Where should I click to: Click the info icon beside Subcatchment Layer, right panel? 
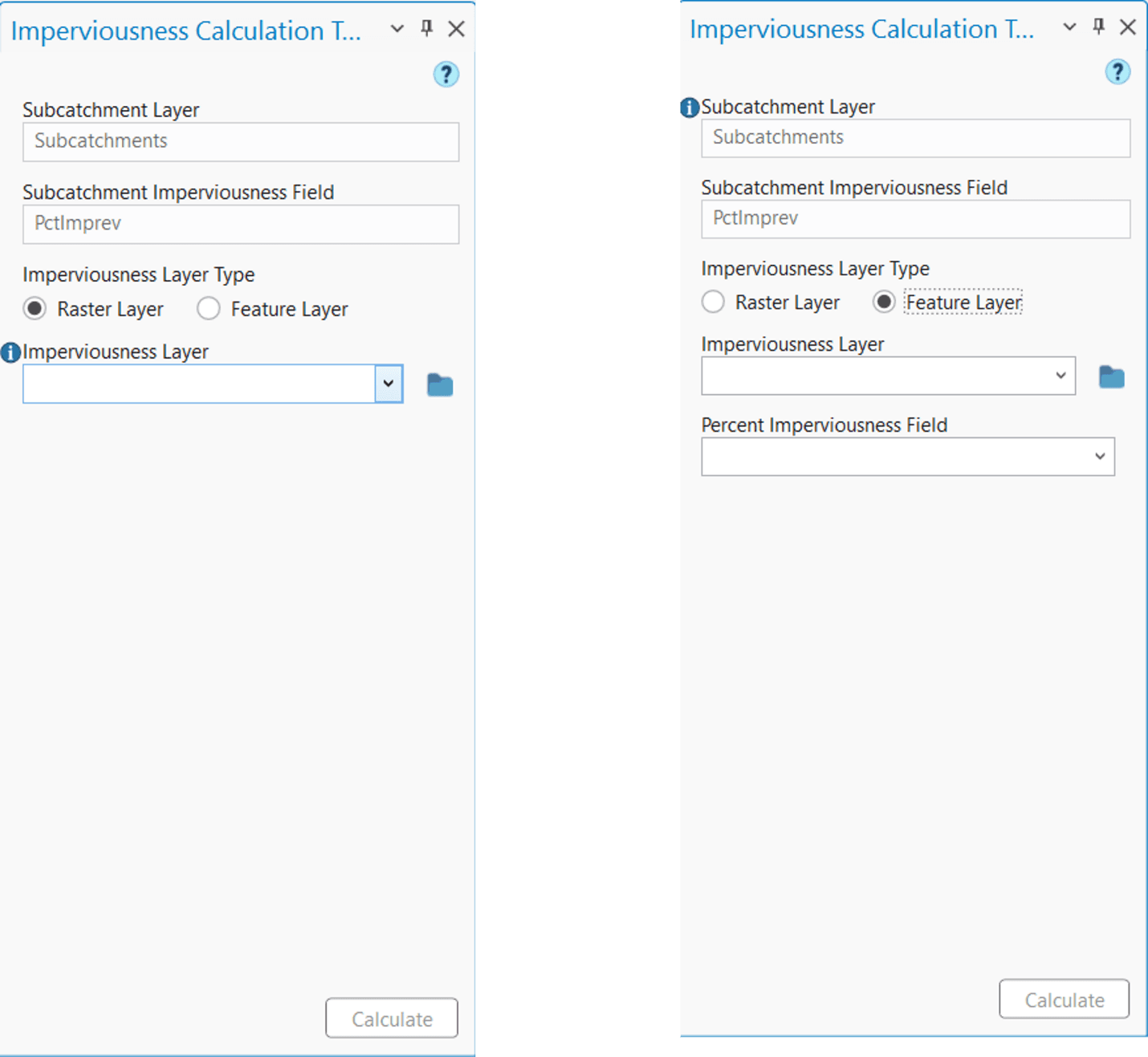click(x=689, y=107)
